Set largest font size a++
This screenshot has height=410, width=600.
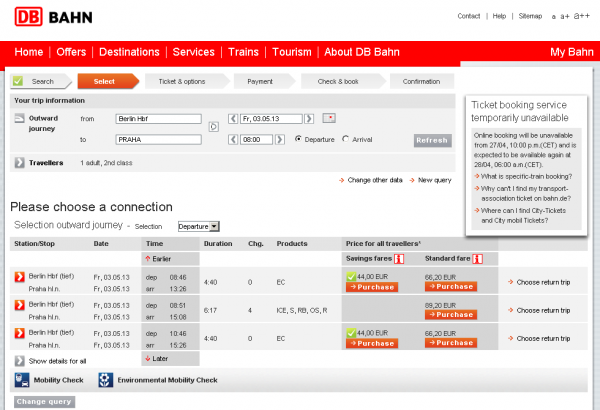582,16
